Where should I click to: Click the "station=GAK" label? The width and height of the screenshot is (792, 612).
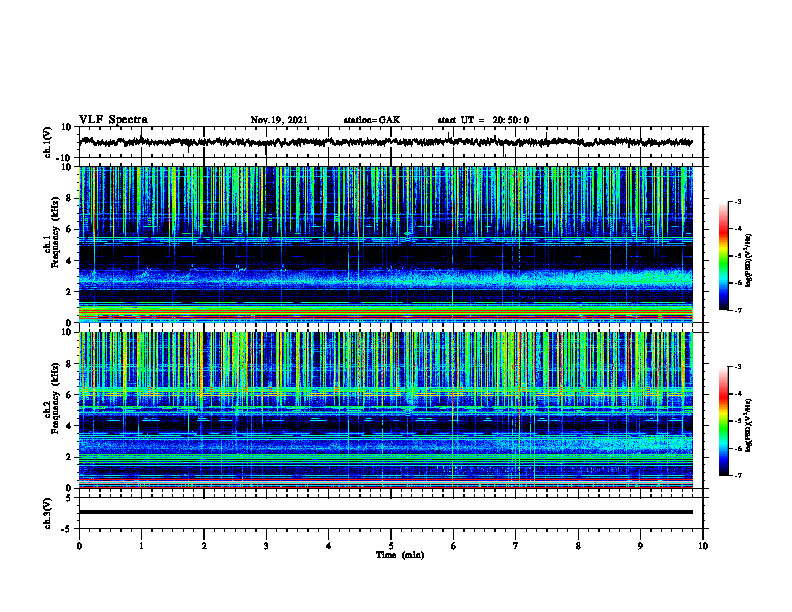[372, 120]
